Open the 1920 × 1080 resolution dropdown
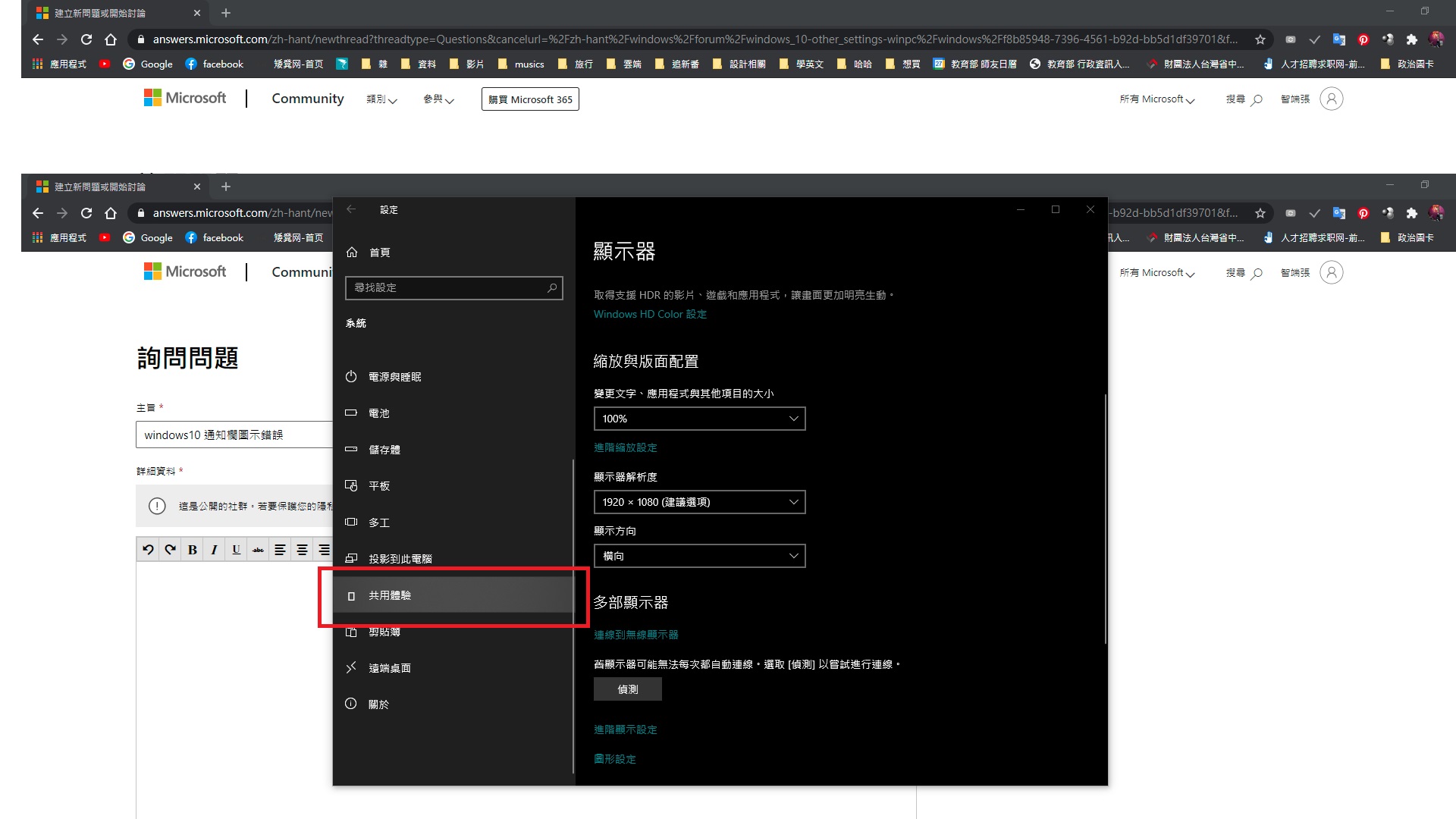 tap(699, 502)
